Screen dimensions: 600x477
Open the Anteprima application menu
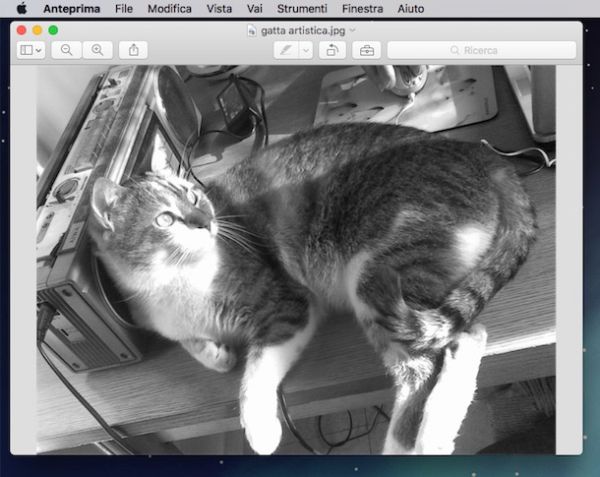click(72, 8)
